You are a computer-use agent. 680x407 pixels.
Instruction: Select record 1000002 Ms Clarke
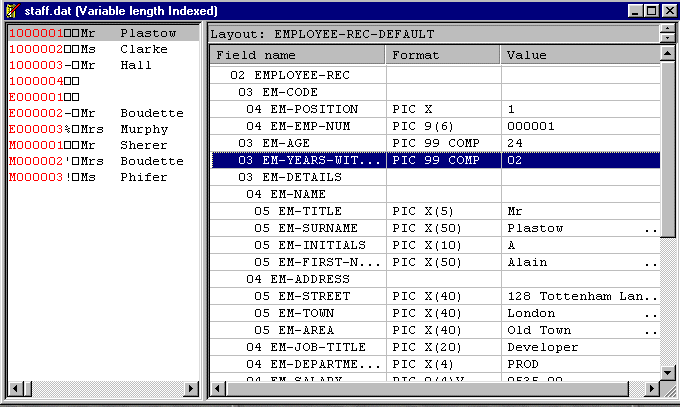tap(86, 49)
